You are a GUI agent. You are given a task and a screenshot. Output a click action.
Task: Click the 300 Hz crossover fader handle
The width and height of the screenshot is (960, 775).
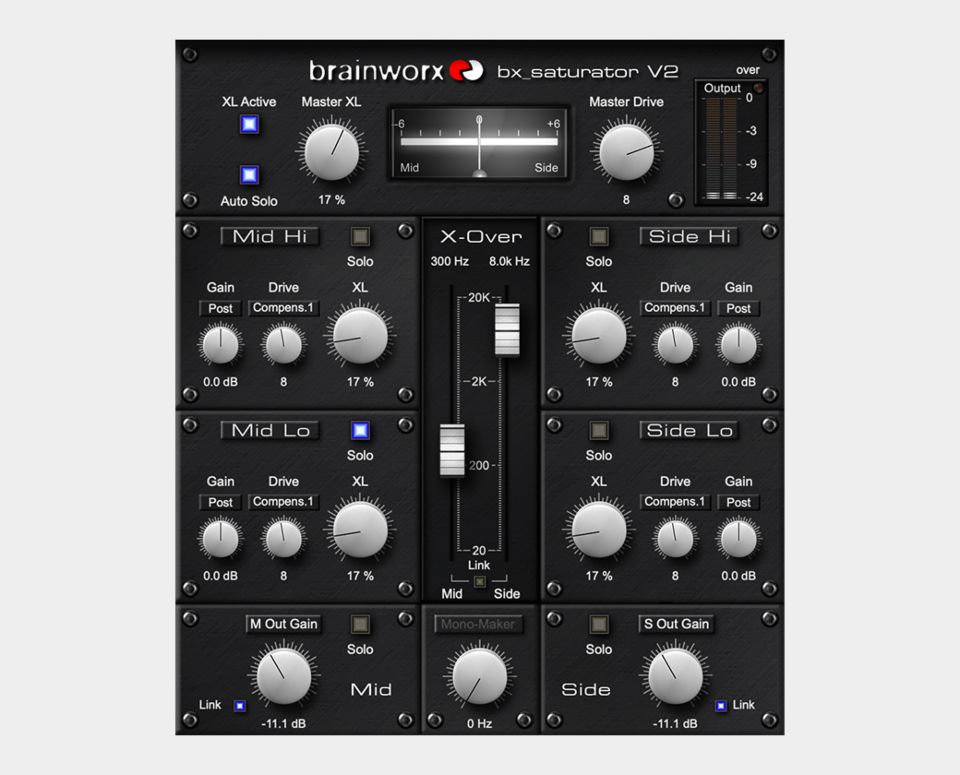click(452, 450)
